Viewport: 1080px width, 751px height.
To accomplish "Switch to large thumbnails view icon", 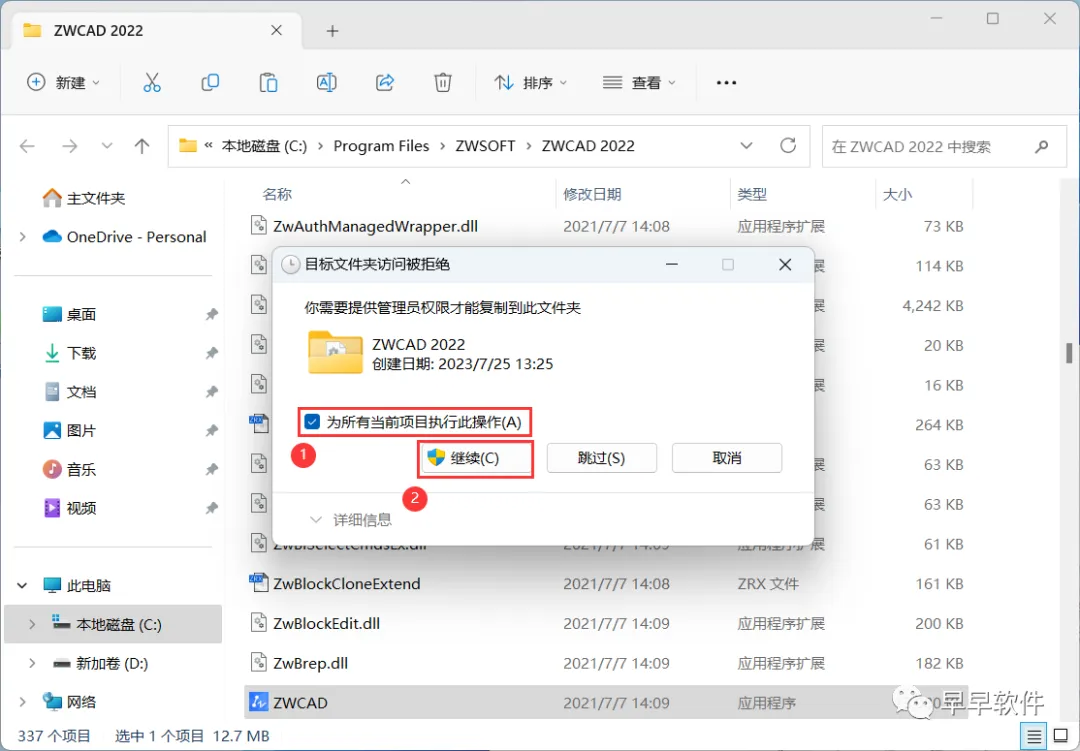I will click(x=1061, y=737).
